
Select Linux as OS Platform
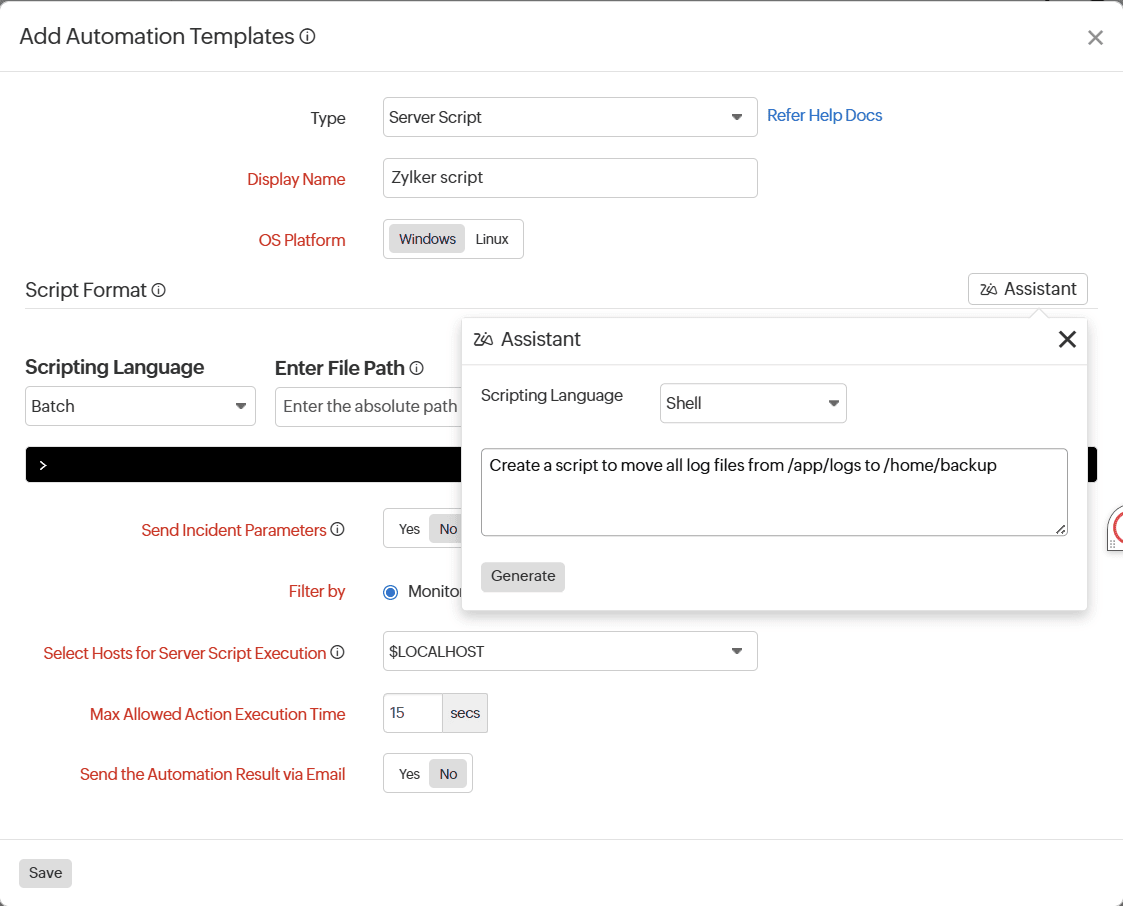click(492, 239)
